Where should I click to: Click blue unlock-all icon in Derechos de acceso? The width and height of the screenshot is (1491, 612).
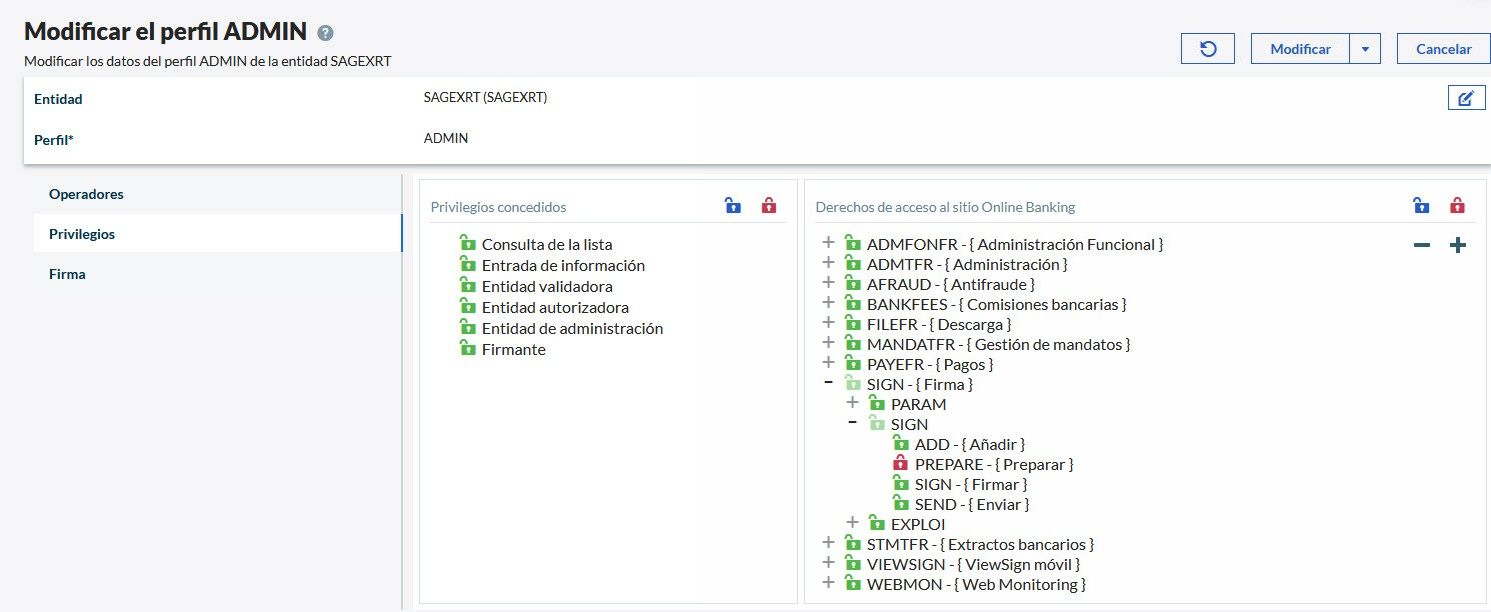tap(1421, 206)
